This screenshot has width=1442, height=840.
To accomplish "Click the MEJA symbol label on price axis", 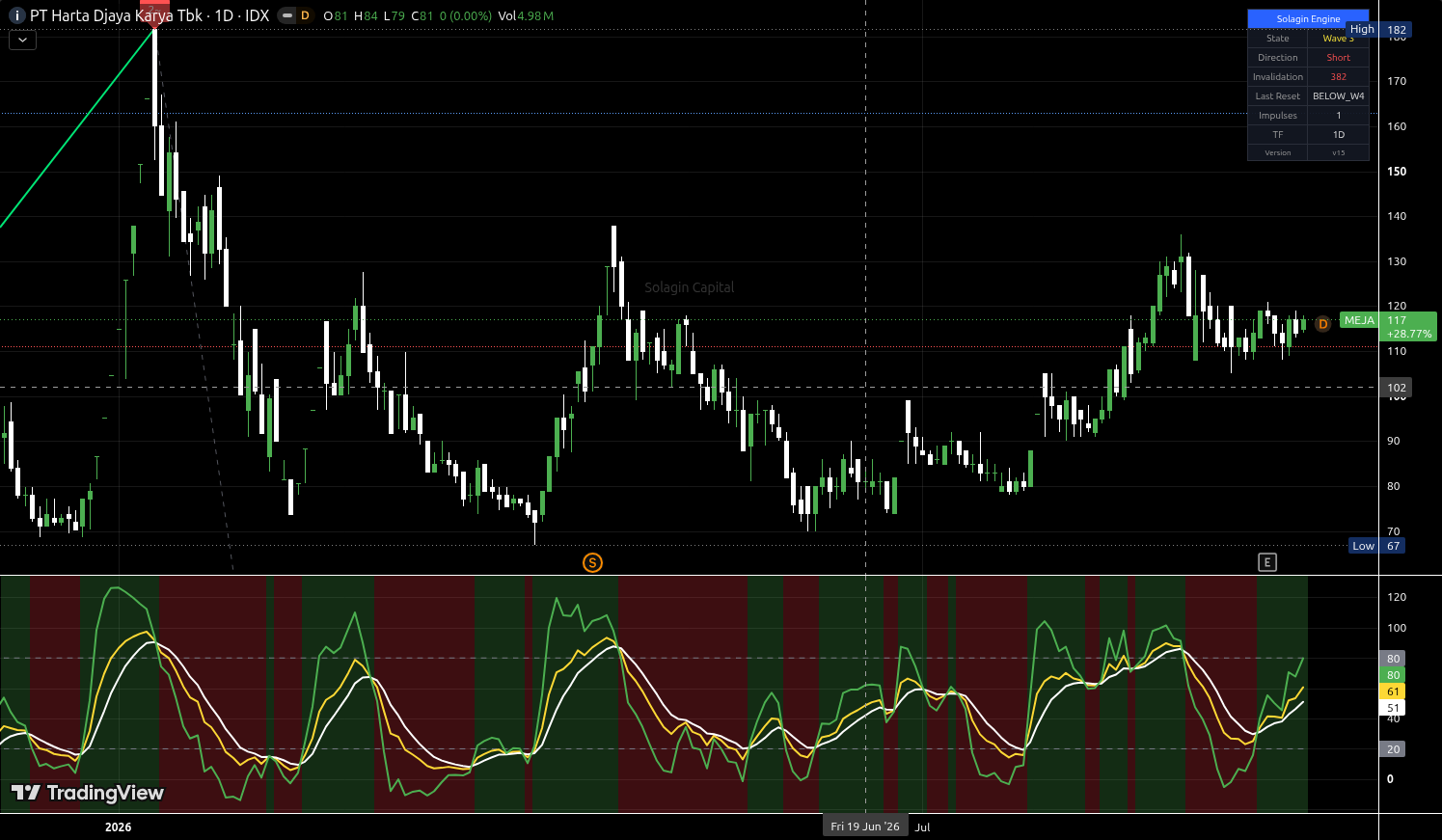I will [x=1359, y=320].
